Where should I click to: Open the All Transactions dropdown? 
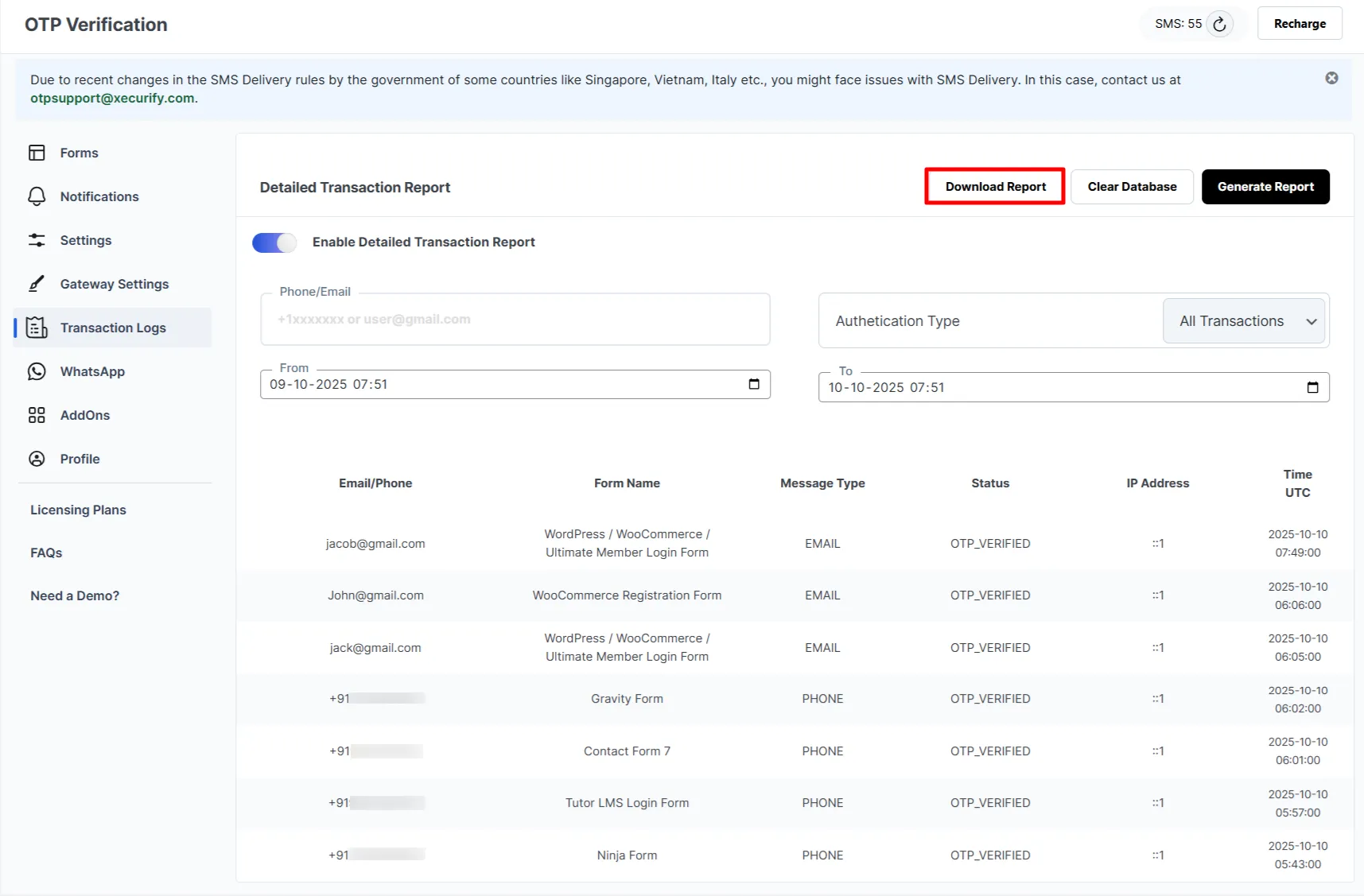click(1243, 320)
